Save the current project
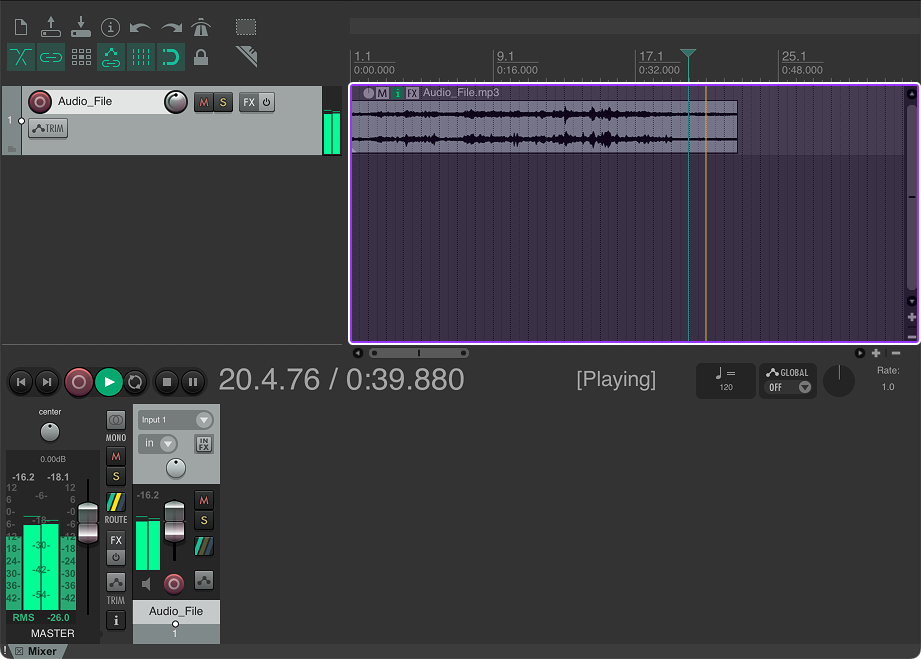 pyautogui.click(x=80, y=27)
